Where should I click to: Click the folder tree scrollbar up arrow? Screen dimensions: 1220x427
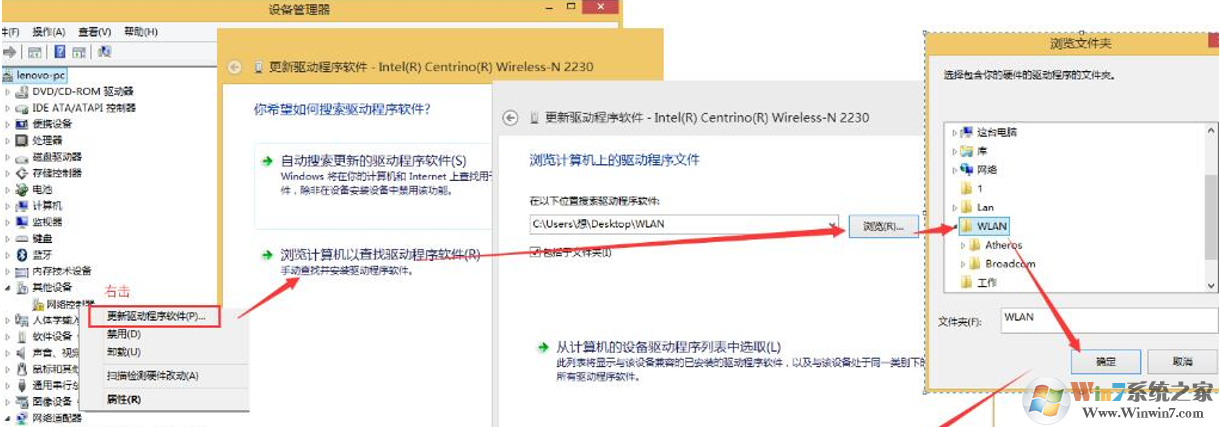pos(1212,132)
